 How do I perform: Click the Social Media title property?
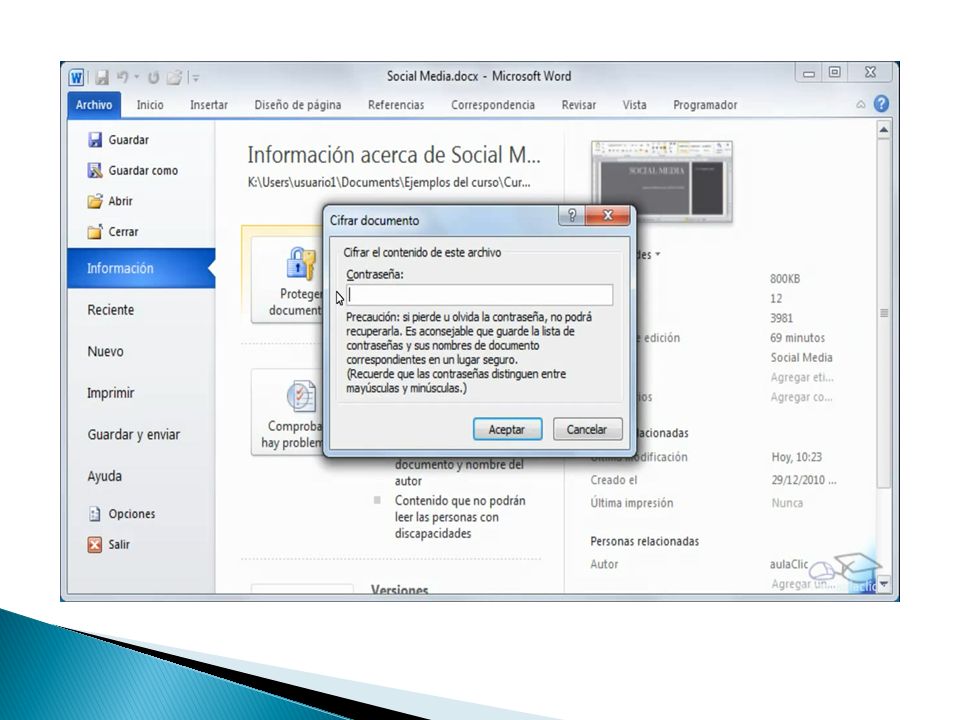click(x=801, y=358)
